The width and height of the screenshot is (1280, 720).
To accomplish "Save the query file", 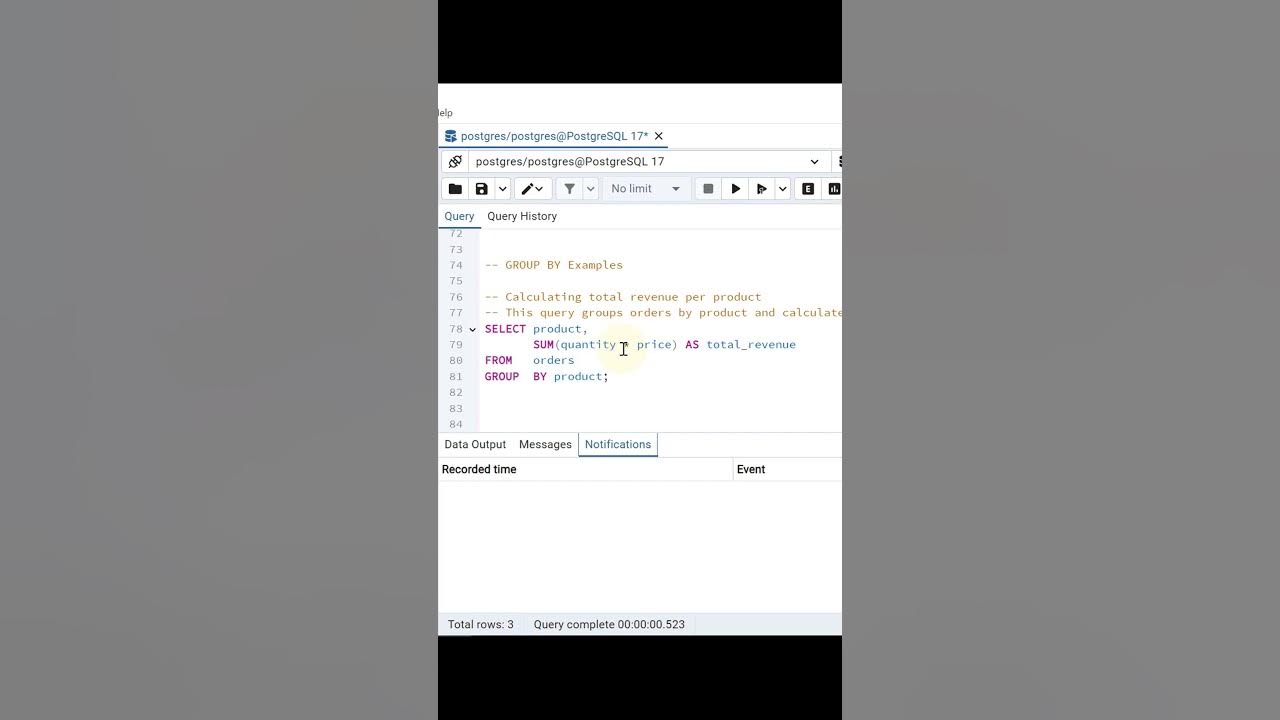I will [x=482, y=189].
